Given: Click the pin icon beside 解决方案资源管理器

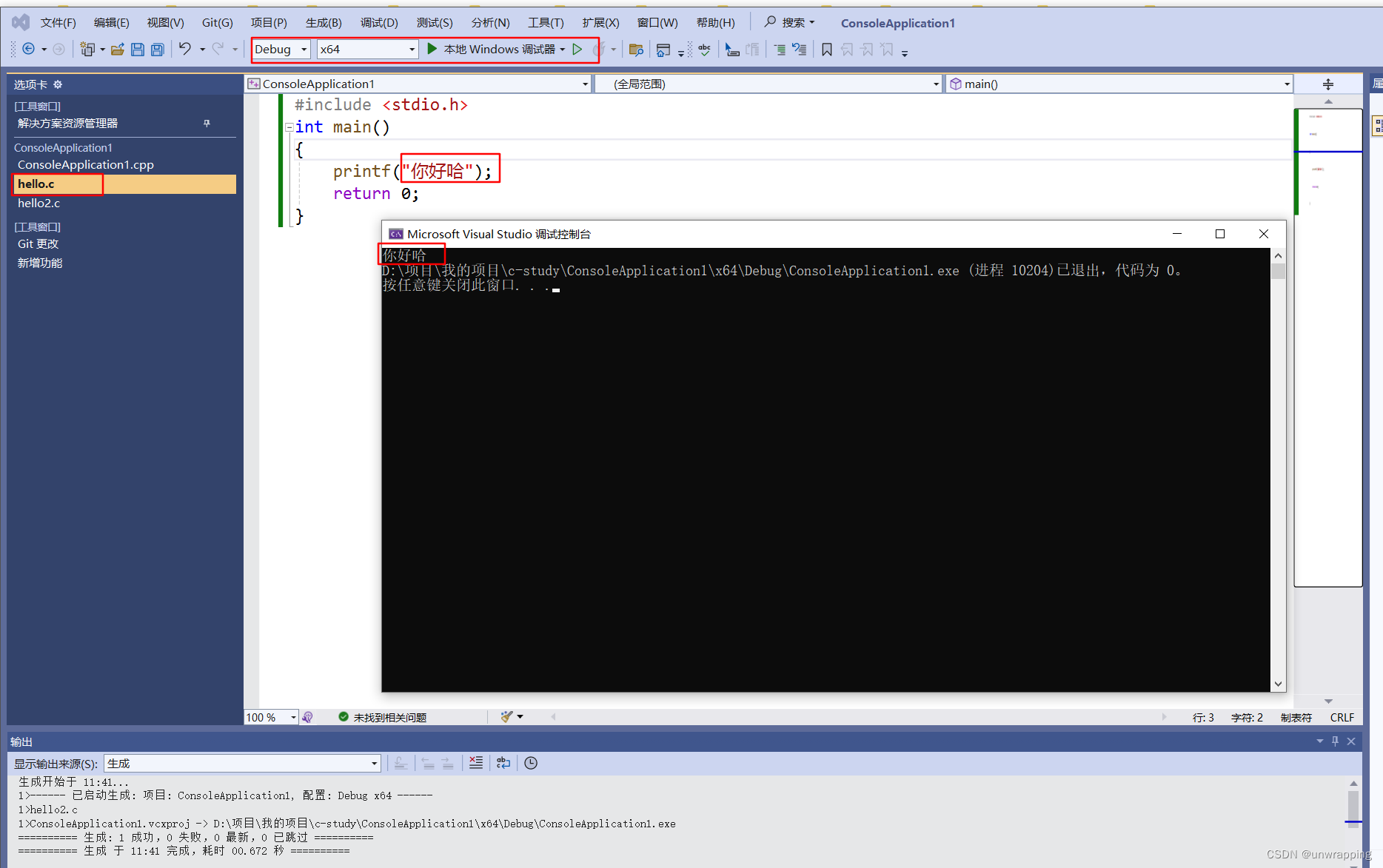Looking at the screenshot, I should click(207, 124).
